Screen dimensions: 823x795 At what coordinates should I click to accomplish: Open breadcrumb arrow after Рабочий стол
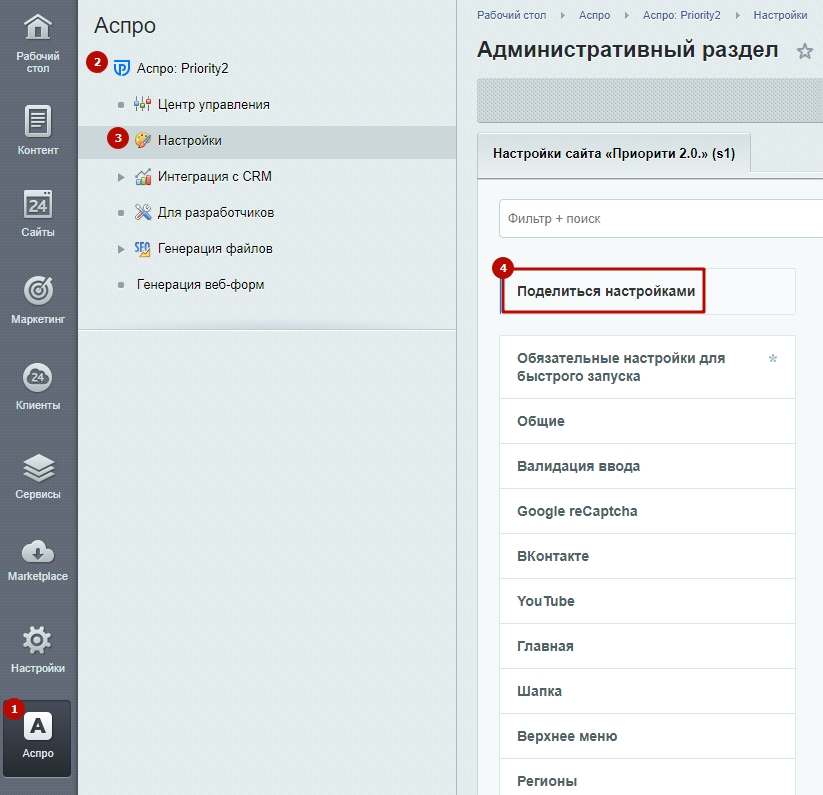[563, 15]
